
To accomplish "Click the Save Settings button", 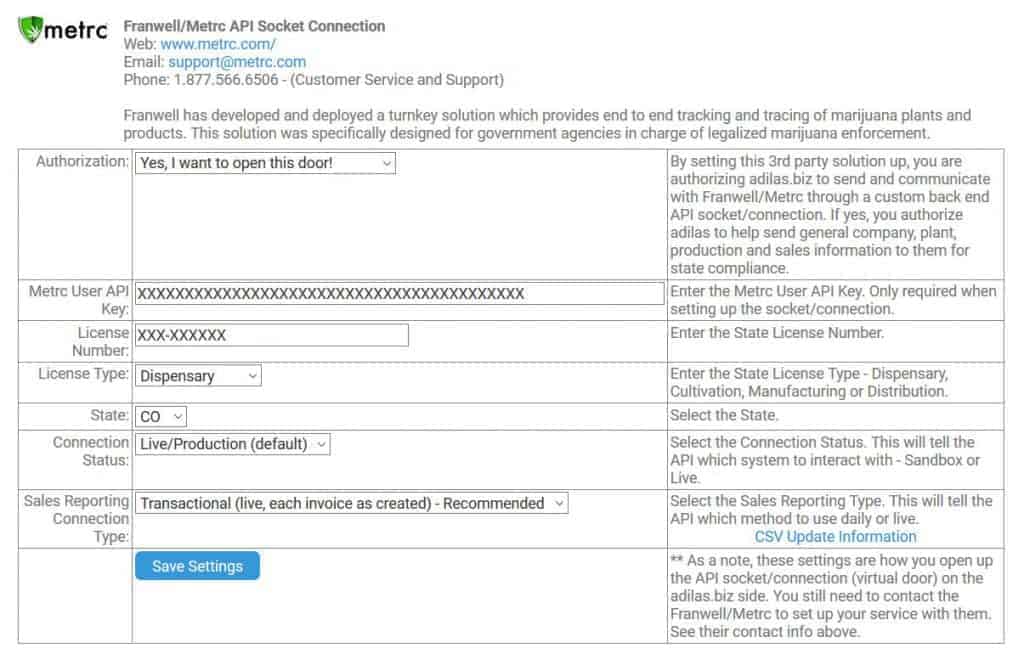I will (x=197, y=566).
